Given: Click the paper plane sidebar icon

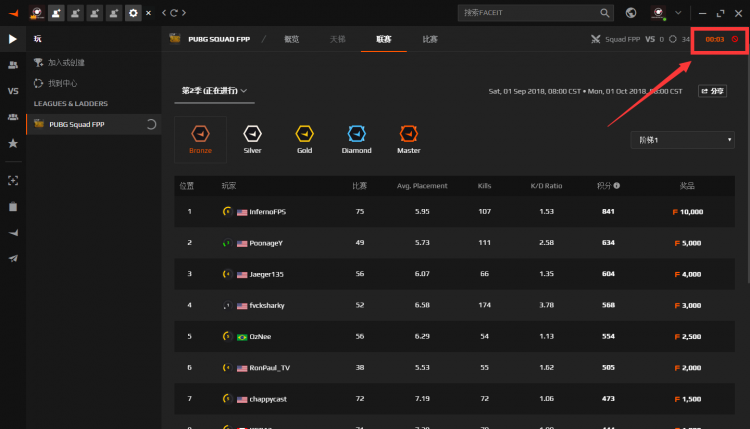Looking at the screenshot, I should 13,259.
